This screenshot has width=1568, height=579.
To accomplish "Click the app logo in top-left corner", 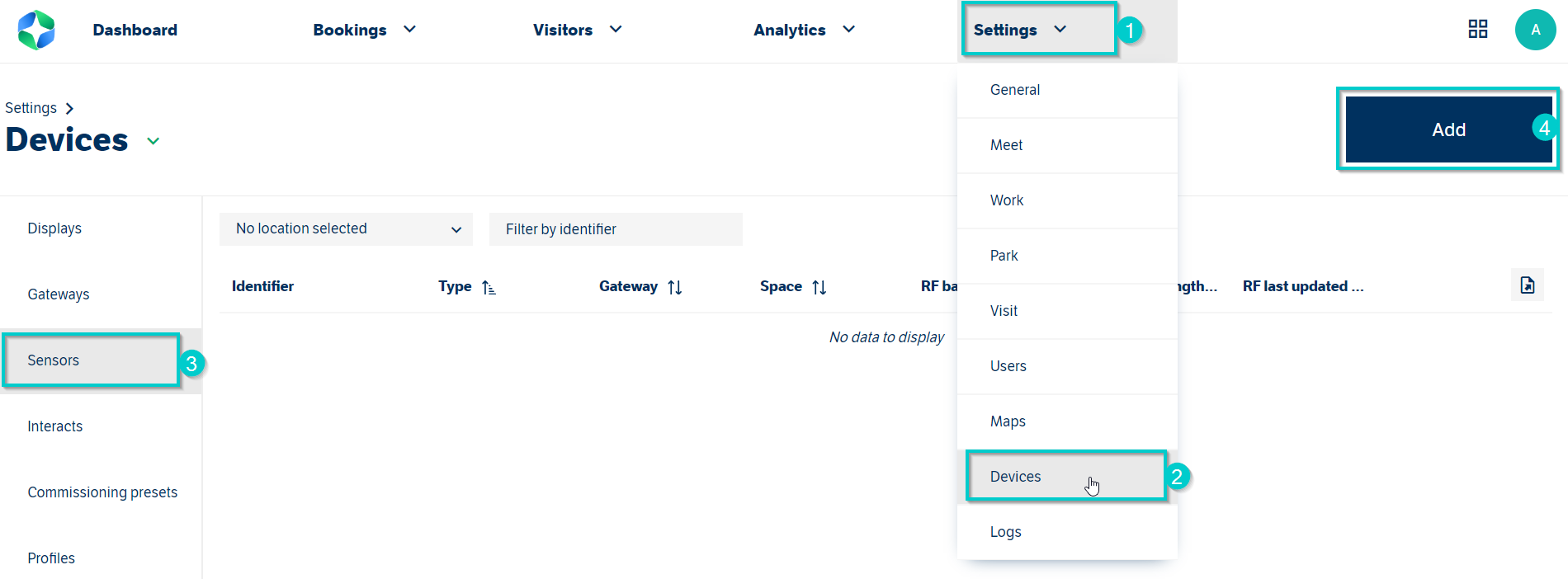I will coord(36,31).
